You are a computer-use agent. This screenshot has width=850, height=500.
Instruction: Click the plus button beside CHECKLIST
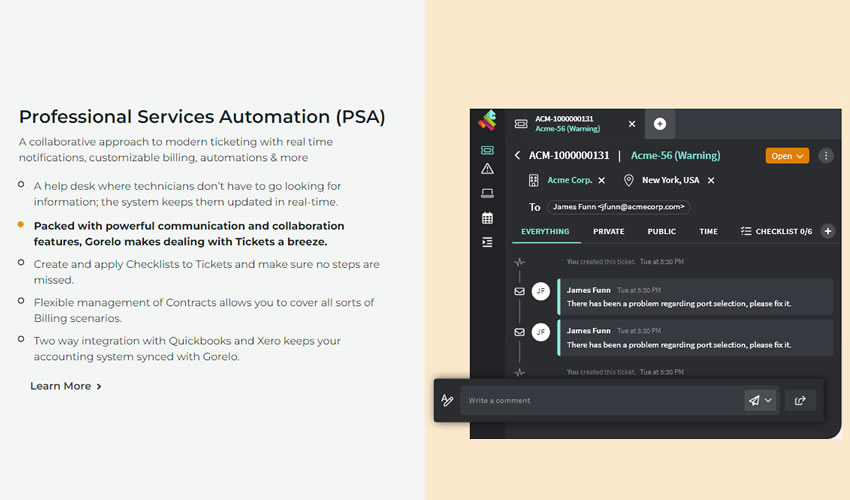pos(828,232)
